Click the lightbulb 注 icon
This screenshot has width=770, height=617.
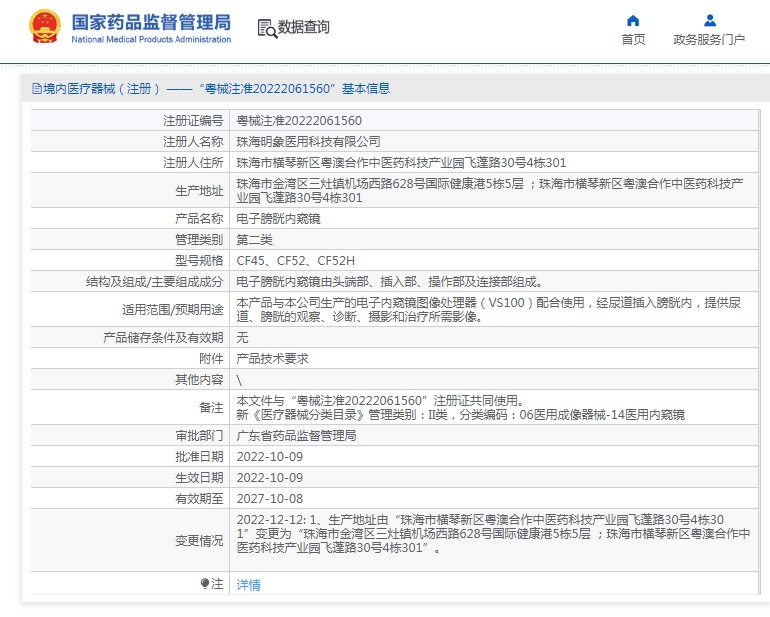pyautogui.click(x=205, y=583)
